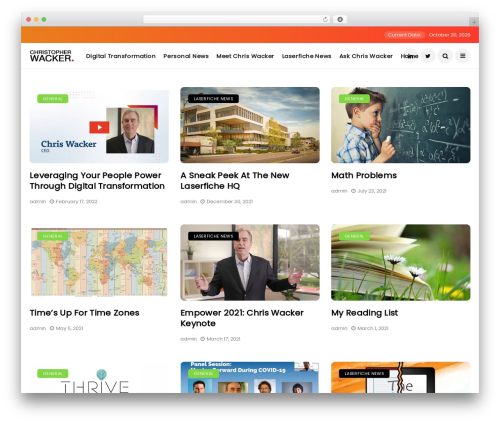Click the December 30, 2021 date
The width and height of the screenshot is (500, 423).
click(230, 202)
